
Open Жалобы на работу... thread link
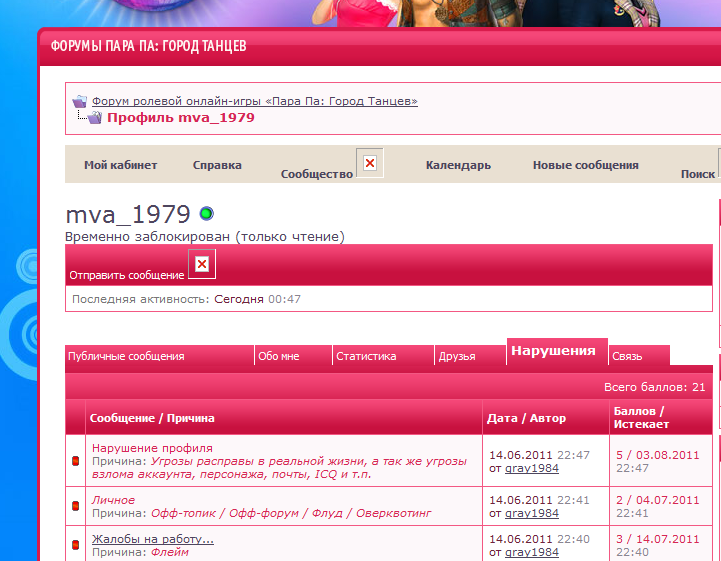click(153, 539)
